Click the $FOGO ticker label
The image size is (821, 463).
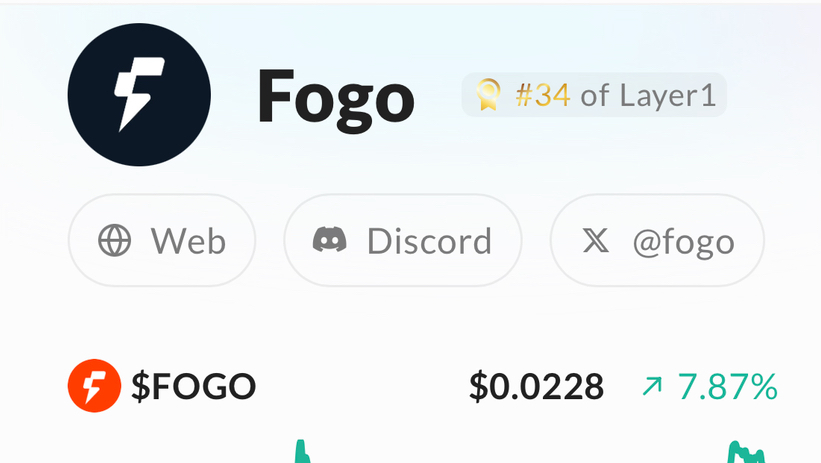193,387
